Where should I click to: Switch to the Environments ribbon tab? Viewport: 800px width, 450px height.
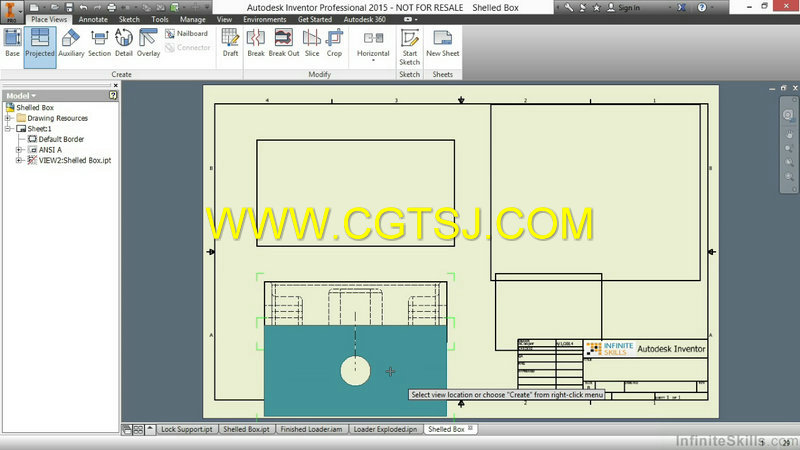(264, 19)
